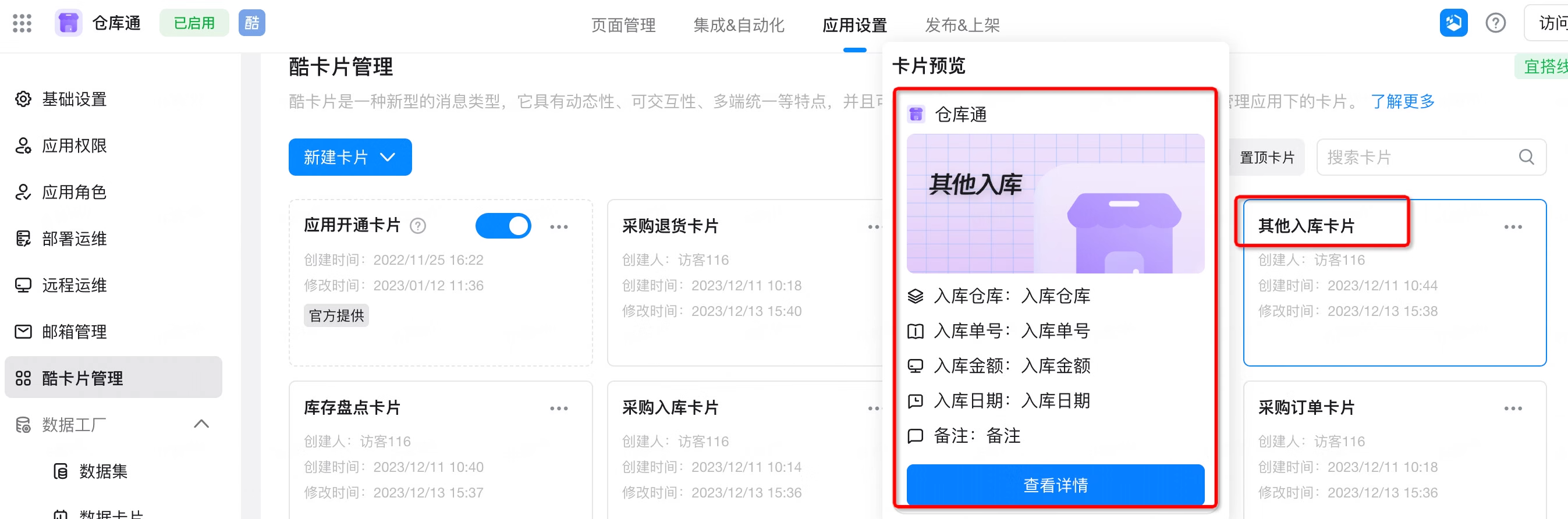The width and height of the screenshot is (1568, 519).
Task: Switch to the 发布&上架 tab
Action: tap(962, 25)
